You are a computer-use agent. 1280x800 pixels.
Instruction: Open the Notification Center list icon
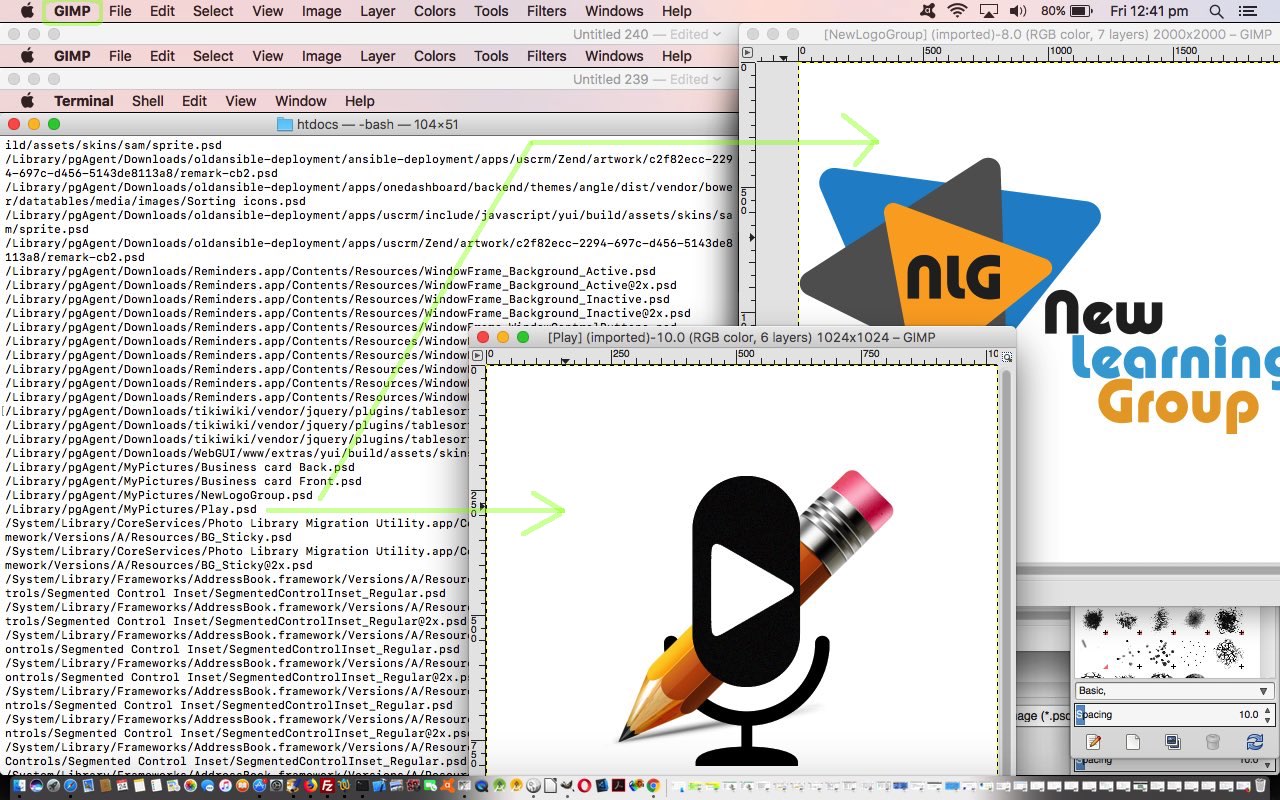coord(1247,11)
